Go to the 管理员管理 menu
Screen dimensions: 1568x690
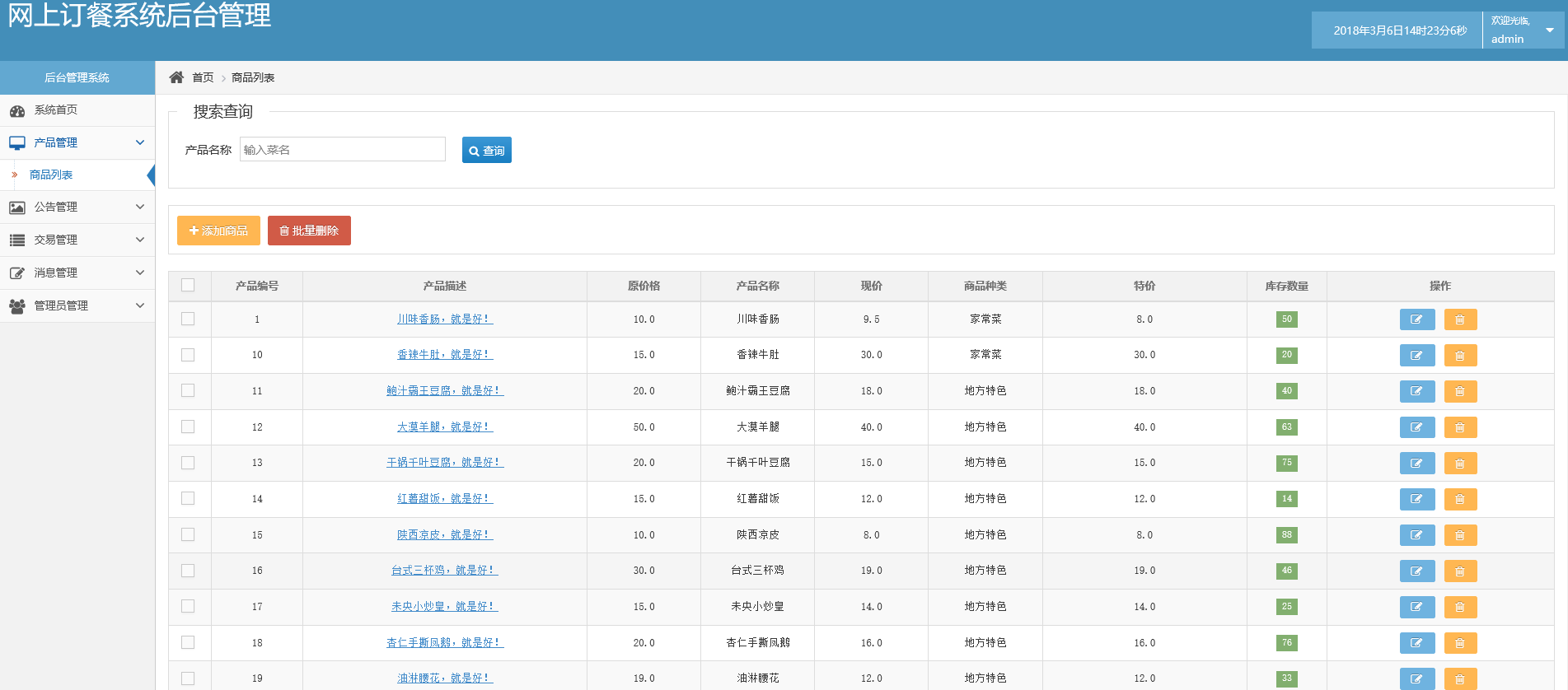tap(77, 305)
